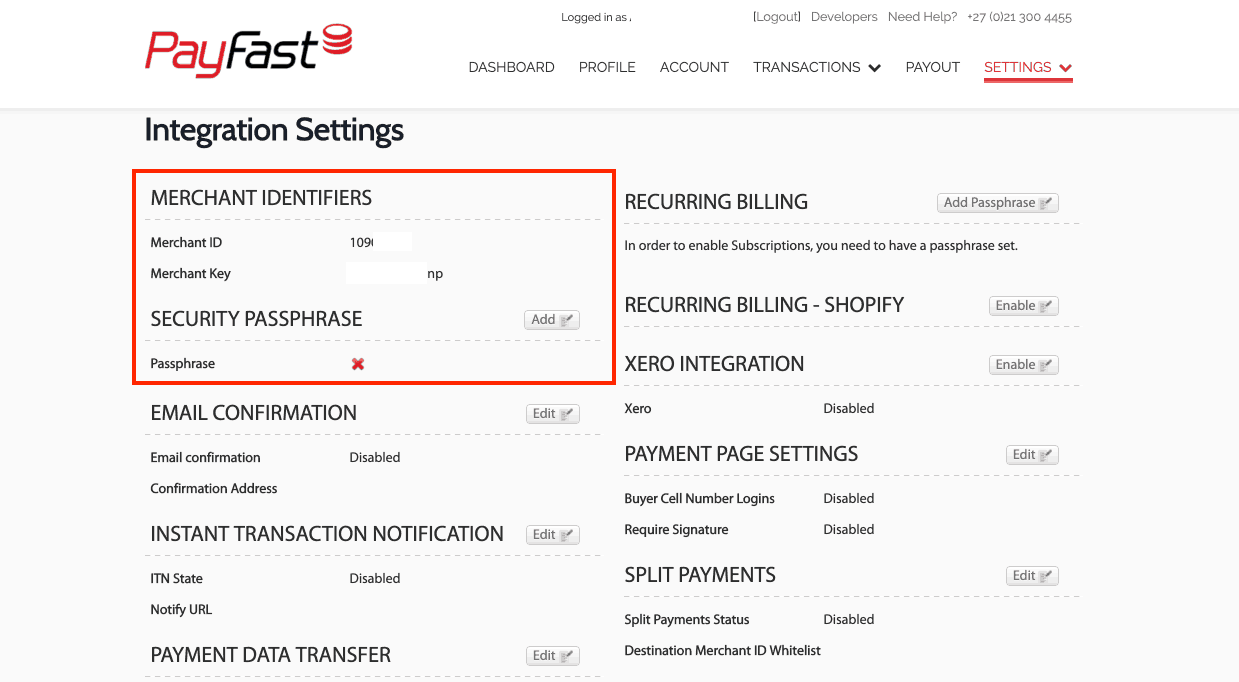Screen dimensions: 1239x682
Task: Go to the Profile page
Action: [607, 67]
